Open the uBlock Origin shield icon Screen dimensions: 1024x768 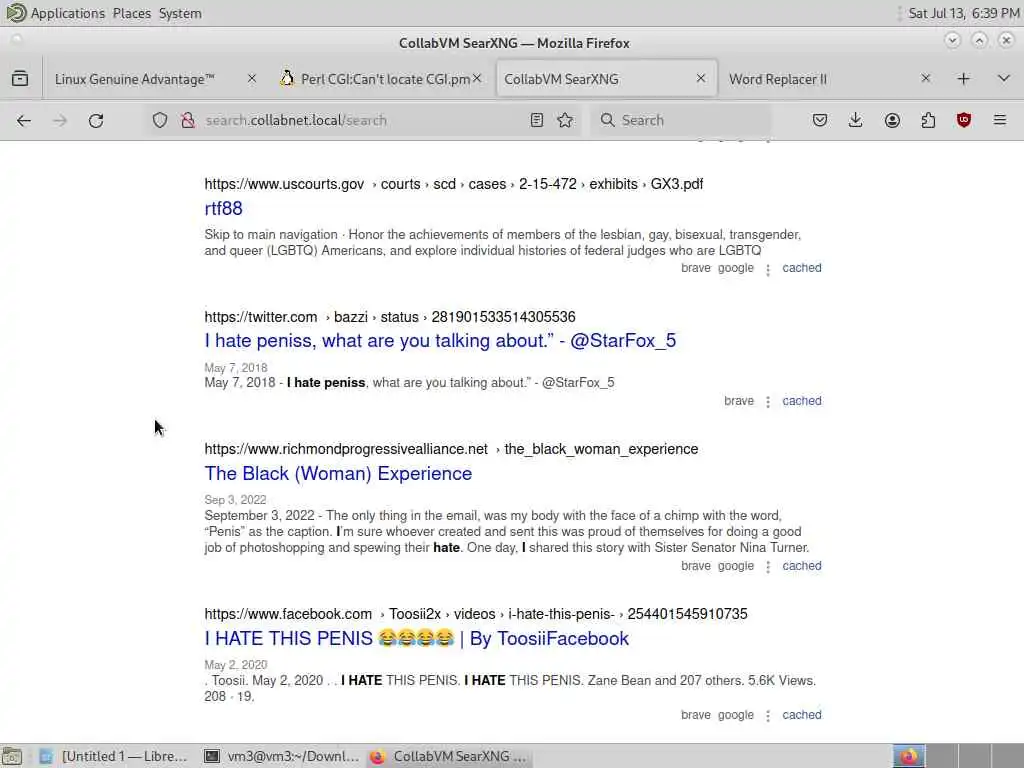click(x=964, y=120)
